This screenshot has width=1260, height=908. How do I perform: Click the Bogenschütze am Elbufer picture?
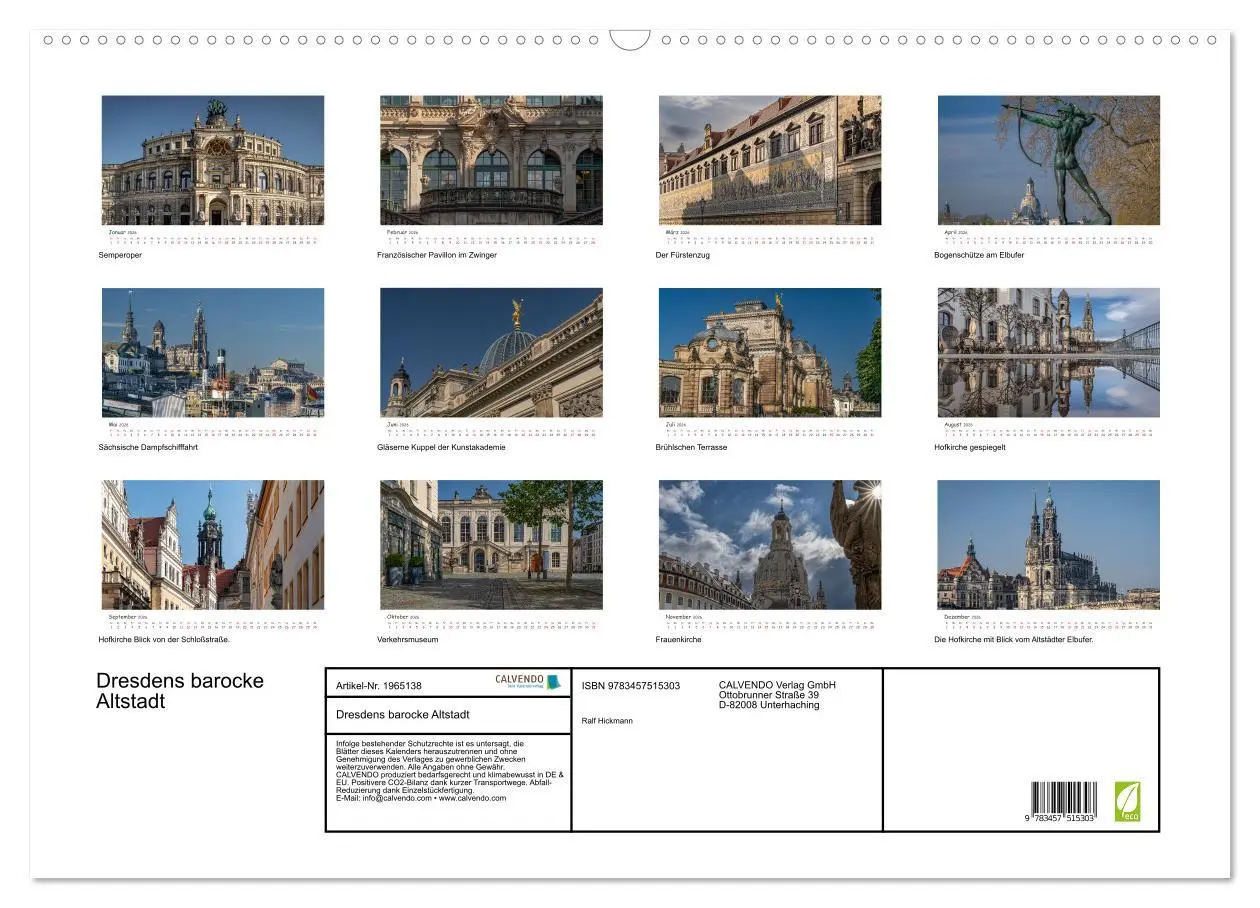pos(1048,160)
